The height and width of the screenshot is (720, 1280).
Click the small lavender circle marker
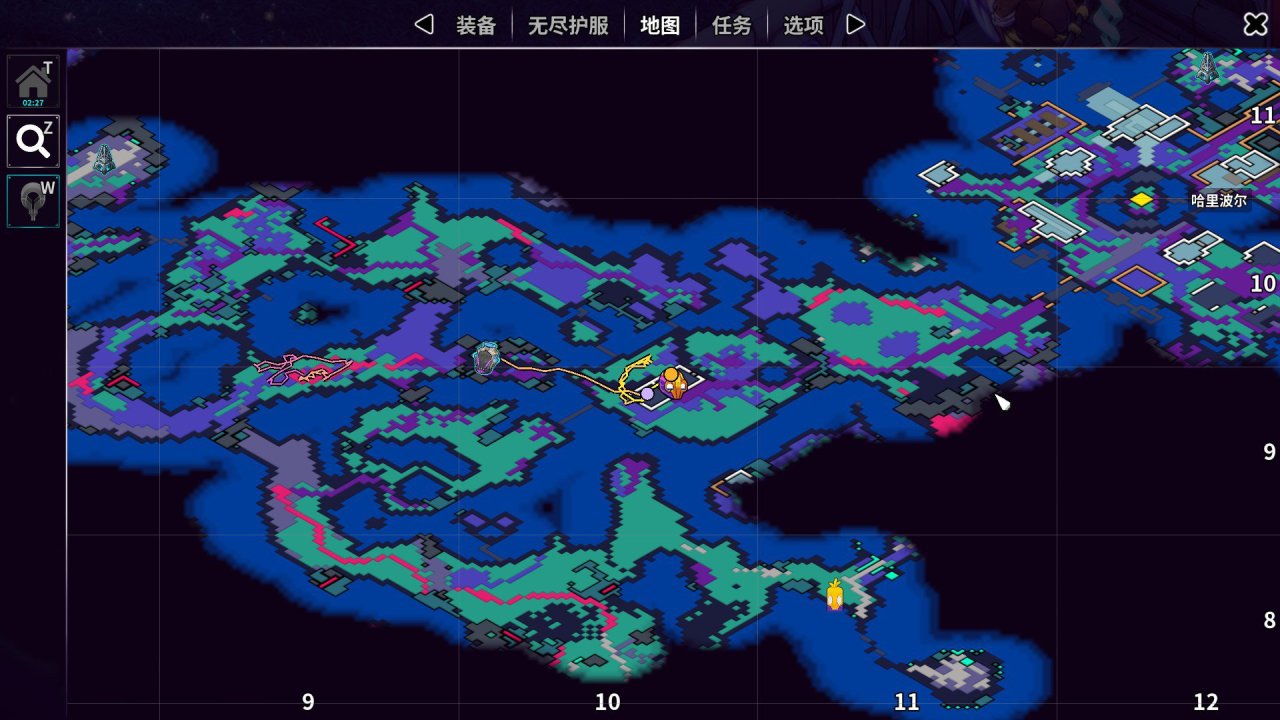(647, 394)
